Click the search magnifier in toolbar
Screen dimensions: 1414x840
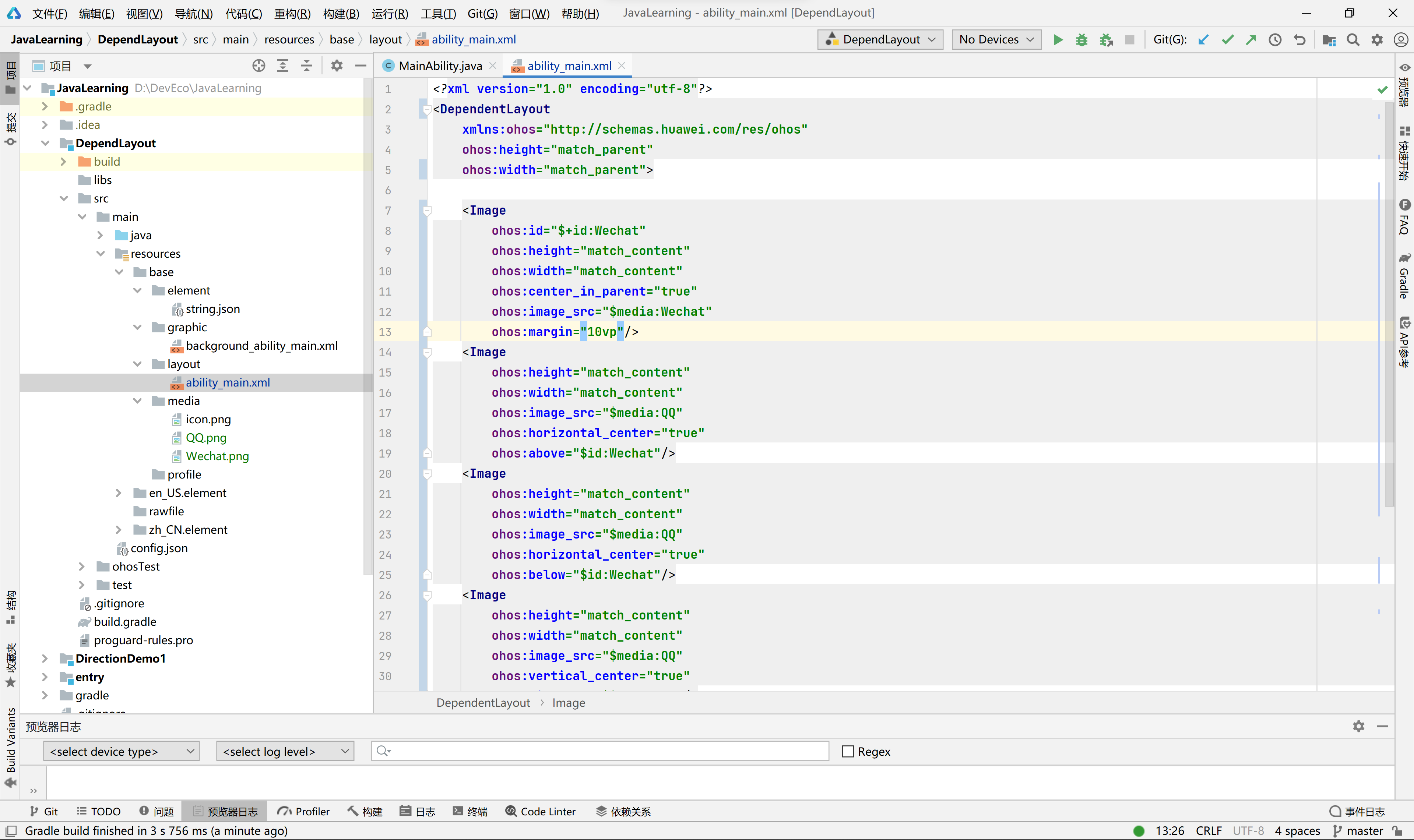click(x=1353, y=40)
